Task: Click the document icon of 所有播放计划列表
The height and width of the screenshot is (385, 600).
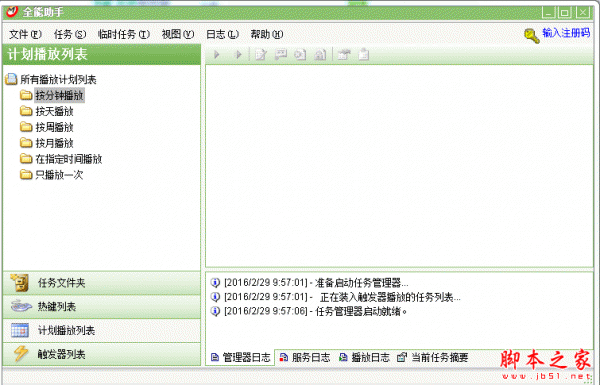Action: 11,79
